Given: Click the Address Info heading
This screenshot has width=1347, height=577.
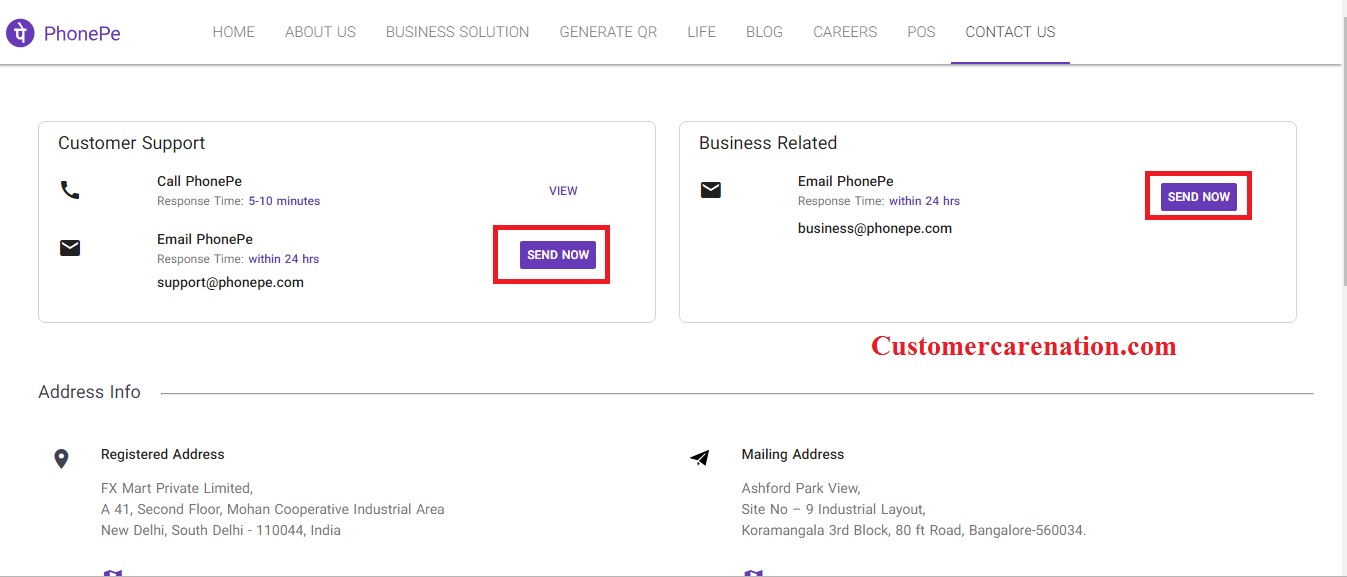Looking at the screenshot, I should pyautogui.click(x=89, y=392).
